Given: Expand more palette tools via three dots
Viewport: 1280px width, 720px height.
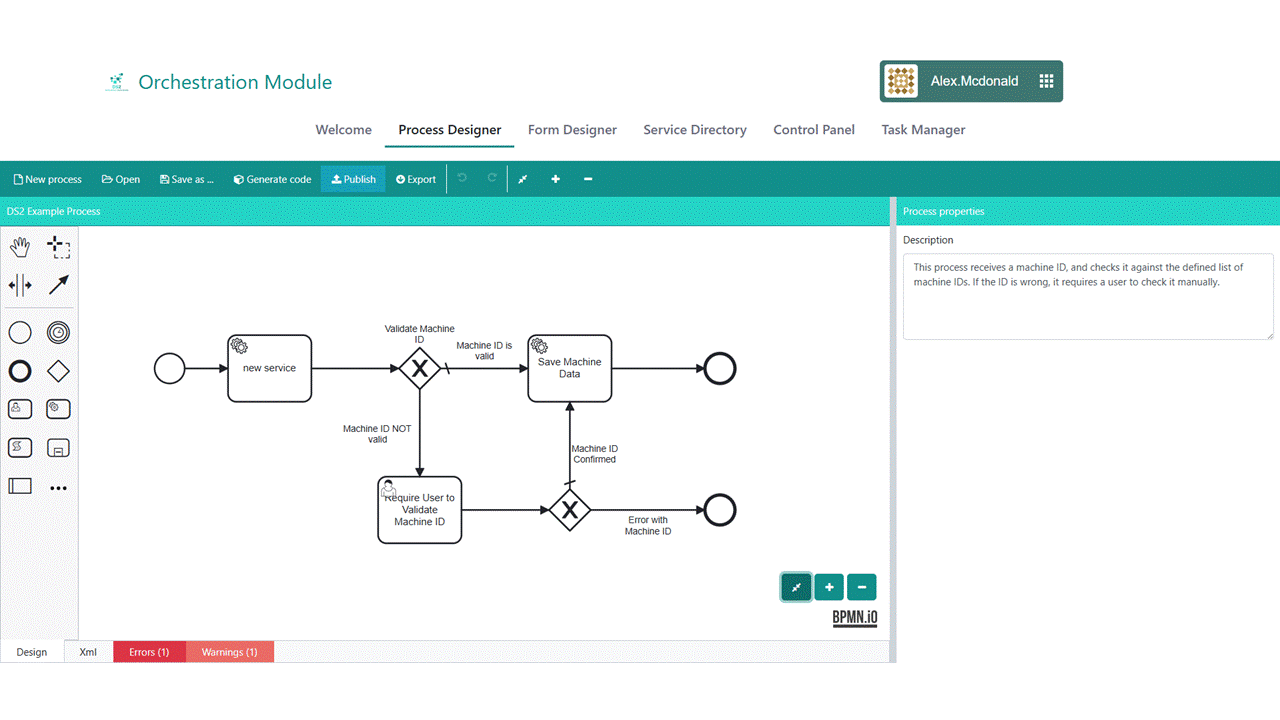Looking at the screenshot, I should click(x=58, y=488).
